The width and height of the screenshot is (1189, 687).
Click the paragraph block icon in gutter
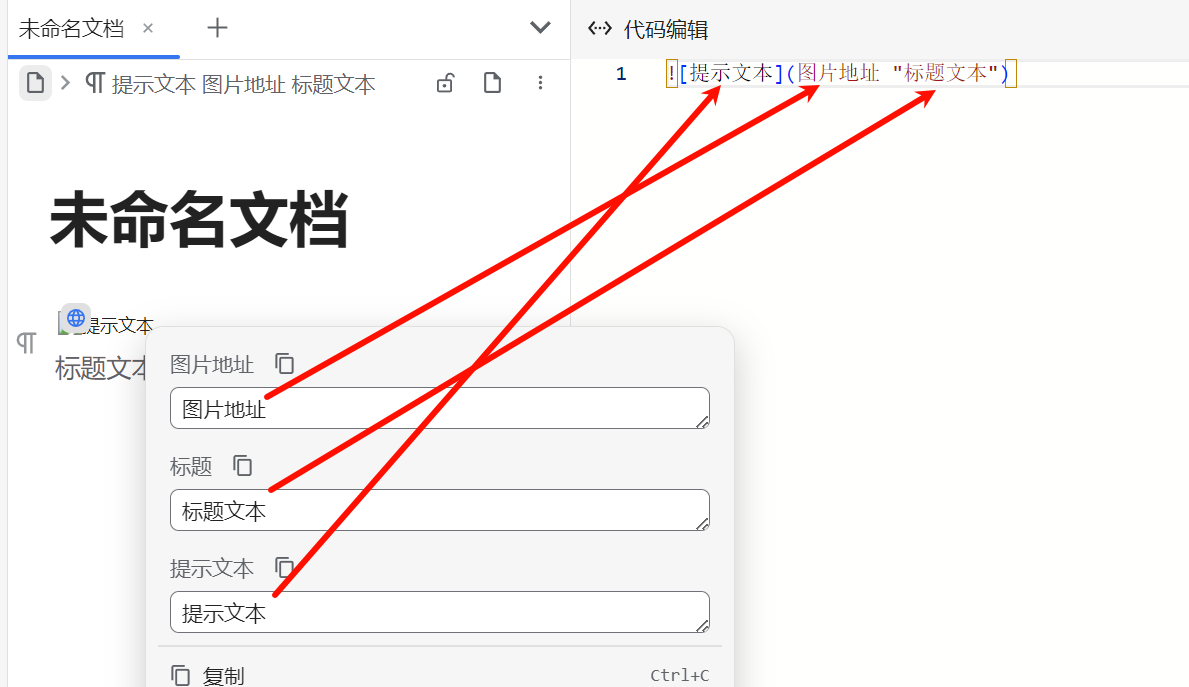(x=27, y=343)
